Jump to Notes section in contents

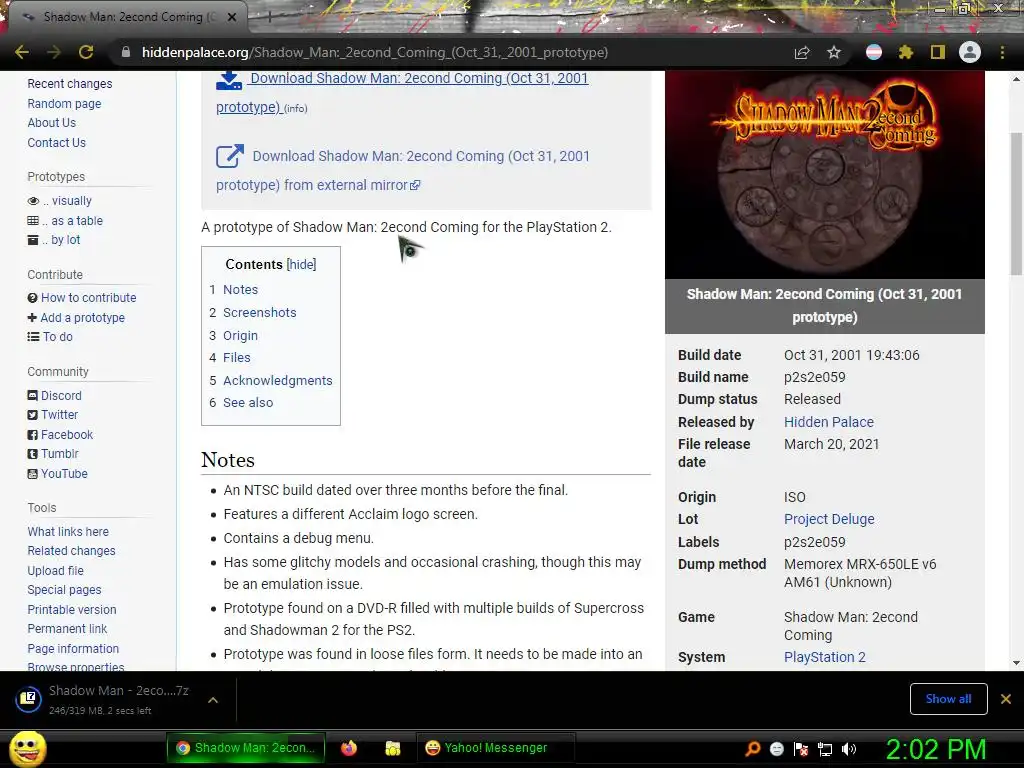[240, 289]
